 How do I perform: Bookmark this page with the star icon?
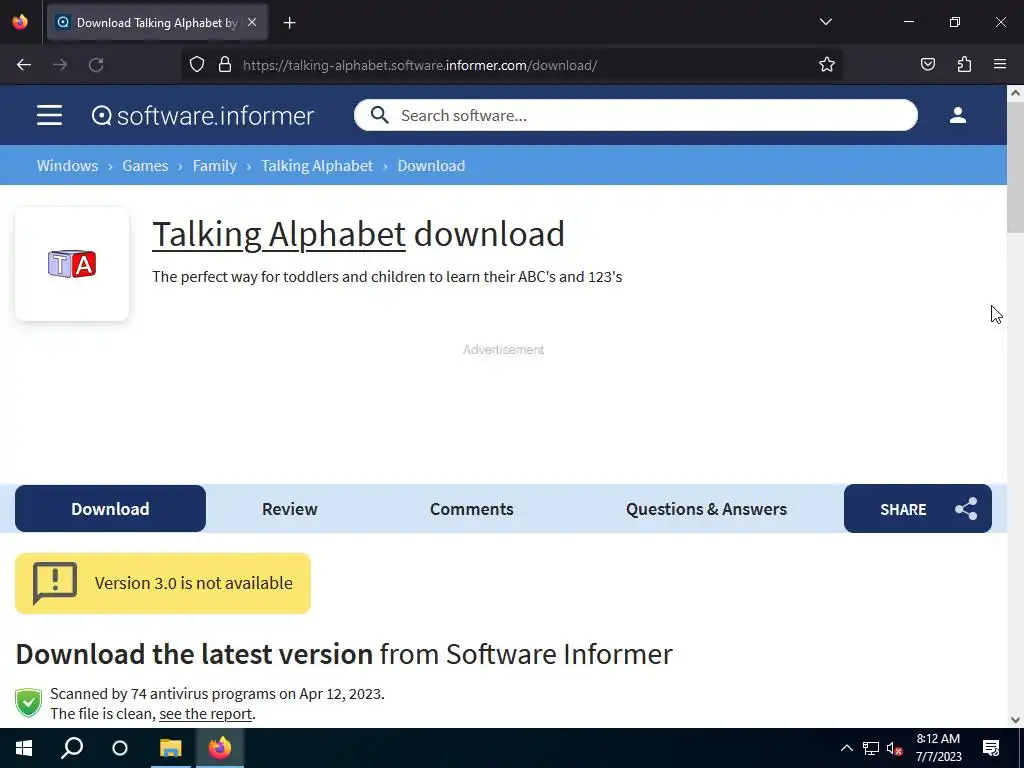pyautogui.click(x=827, y=65)
